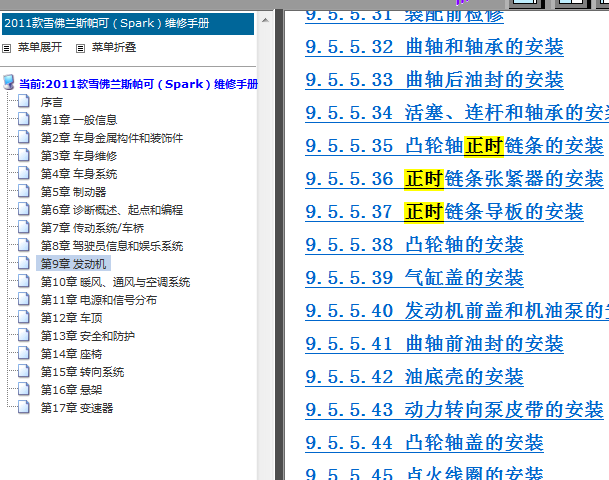Go to 第11章 电源和信号分布
The image size is (609, 480).
[99, 300]
